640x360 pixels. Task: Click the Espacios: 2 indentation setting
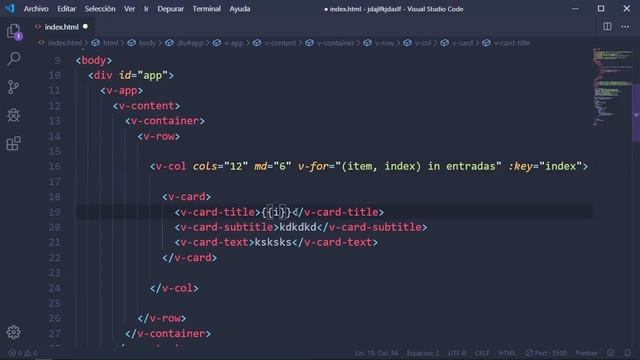tap(423, 353)
